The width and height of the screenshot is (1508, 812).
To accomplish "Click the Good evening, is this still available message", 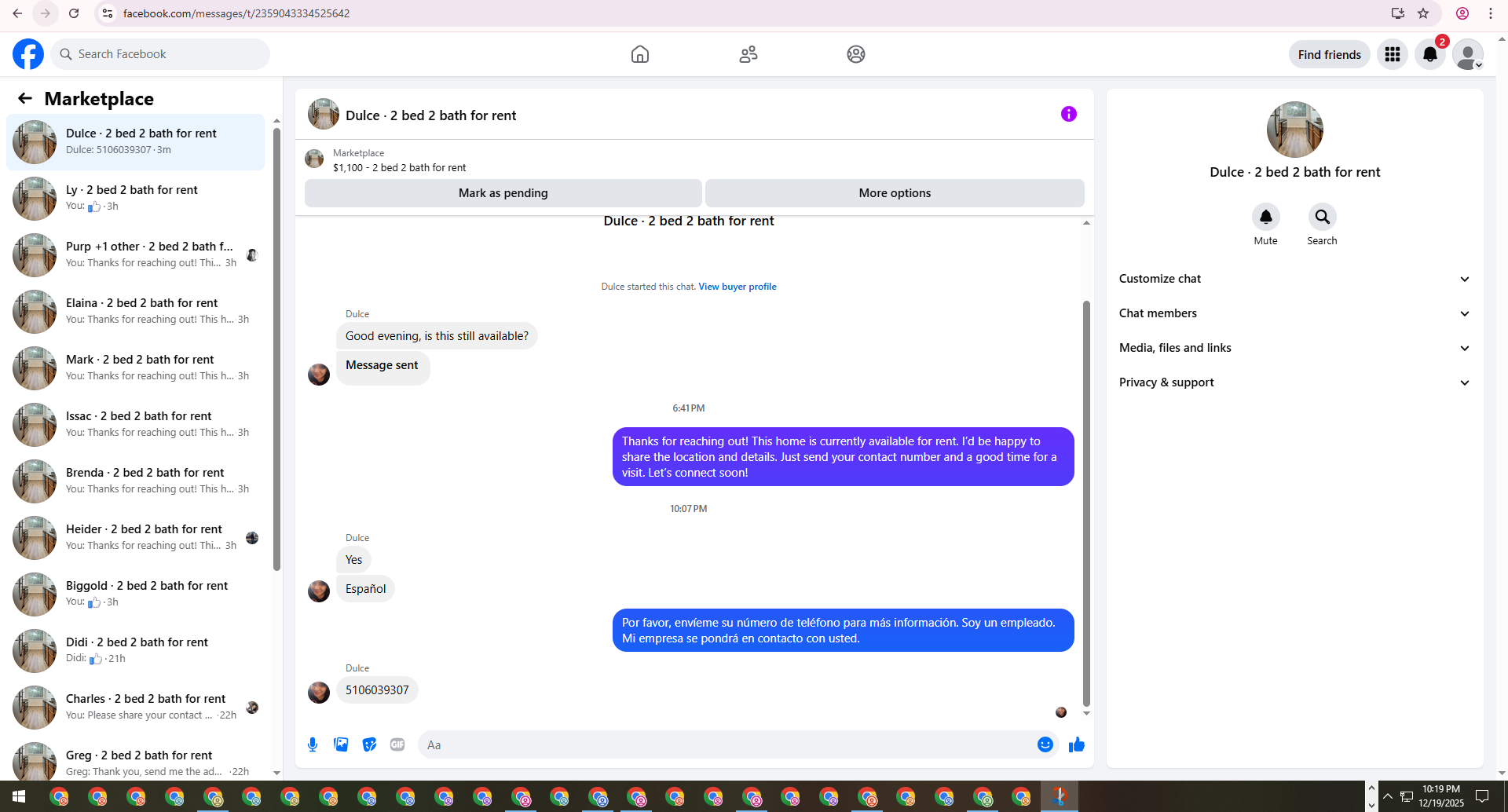I will click(x=437, y=336).
